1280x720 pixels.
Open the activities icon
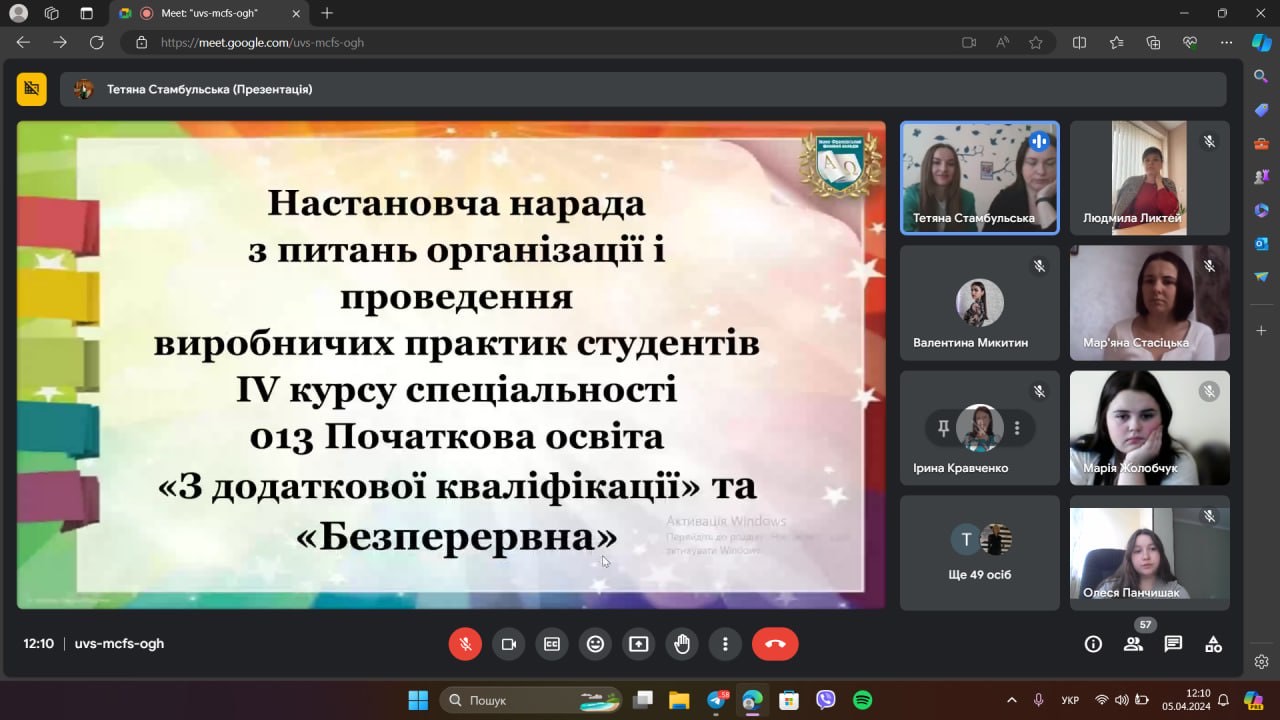[x=1213, y=644]
